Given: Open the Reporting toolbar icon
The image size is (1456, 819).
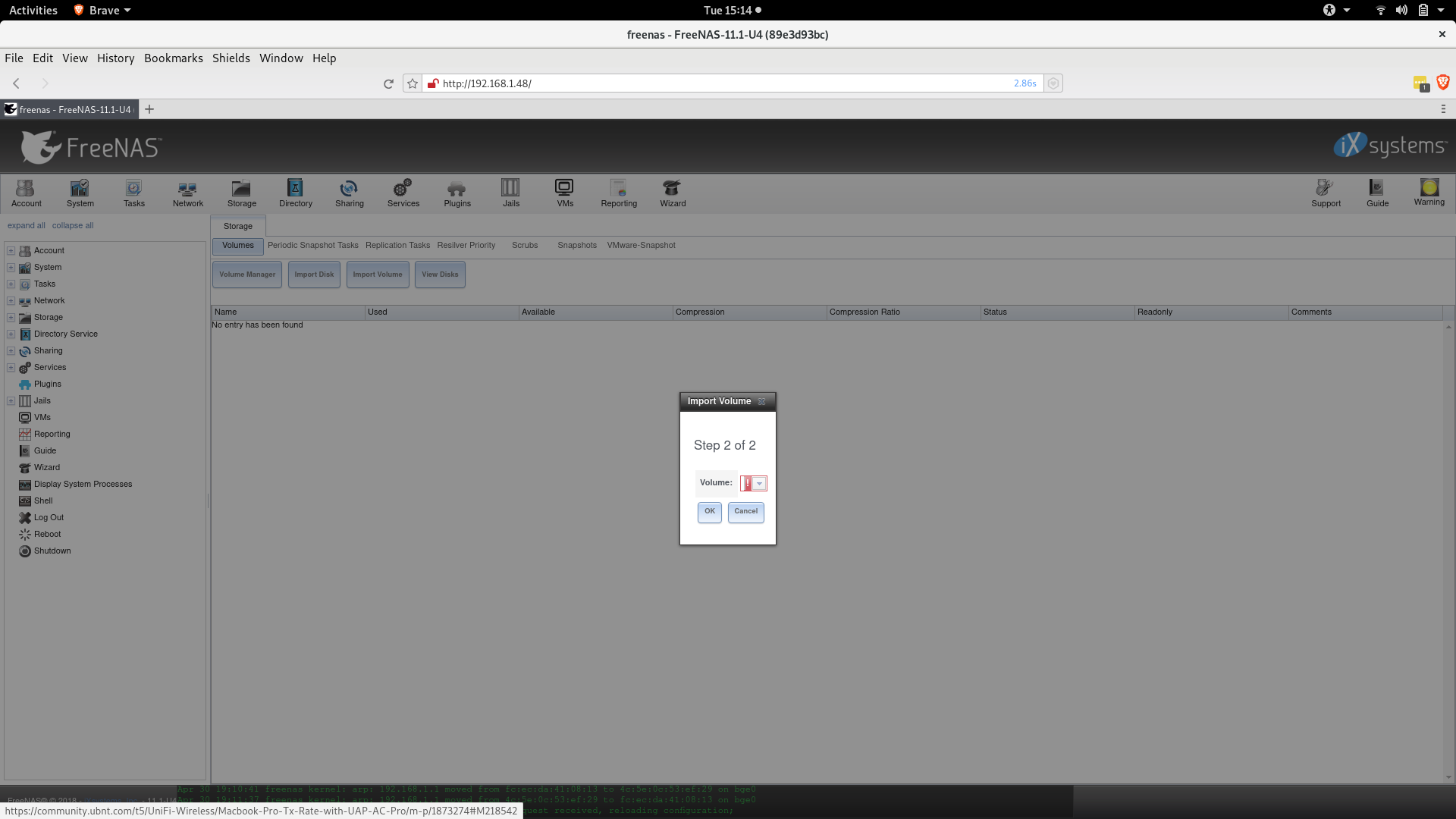Looking at the screenshot, I should 619,193.
